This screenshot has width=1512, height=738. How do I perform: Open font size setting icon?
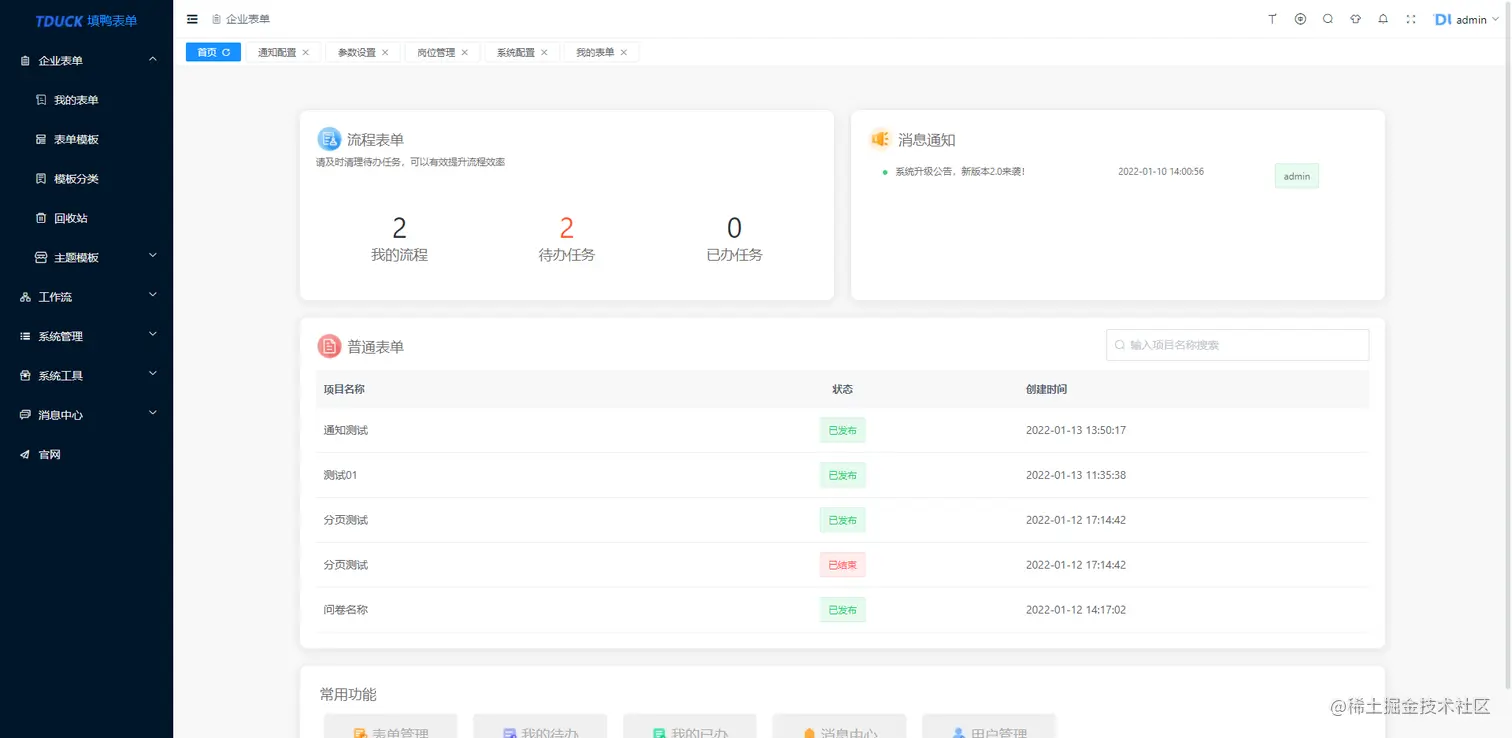point(1272,19)
